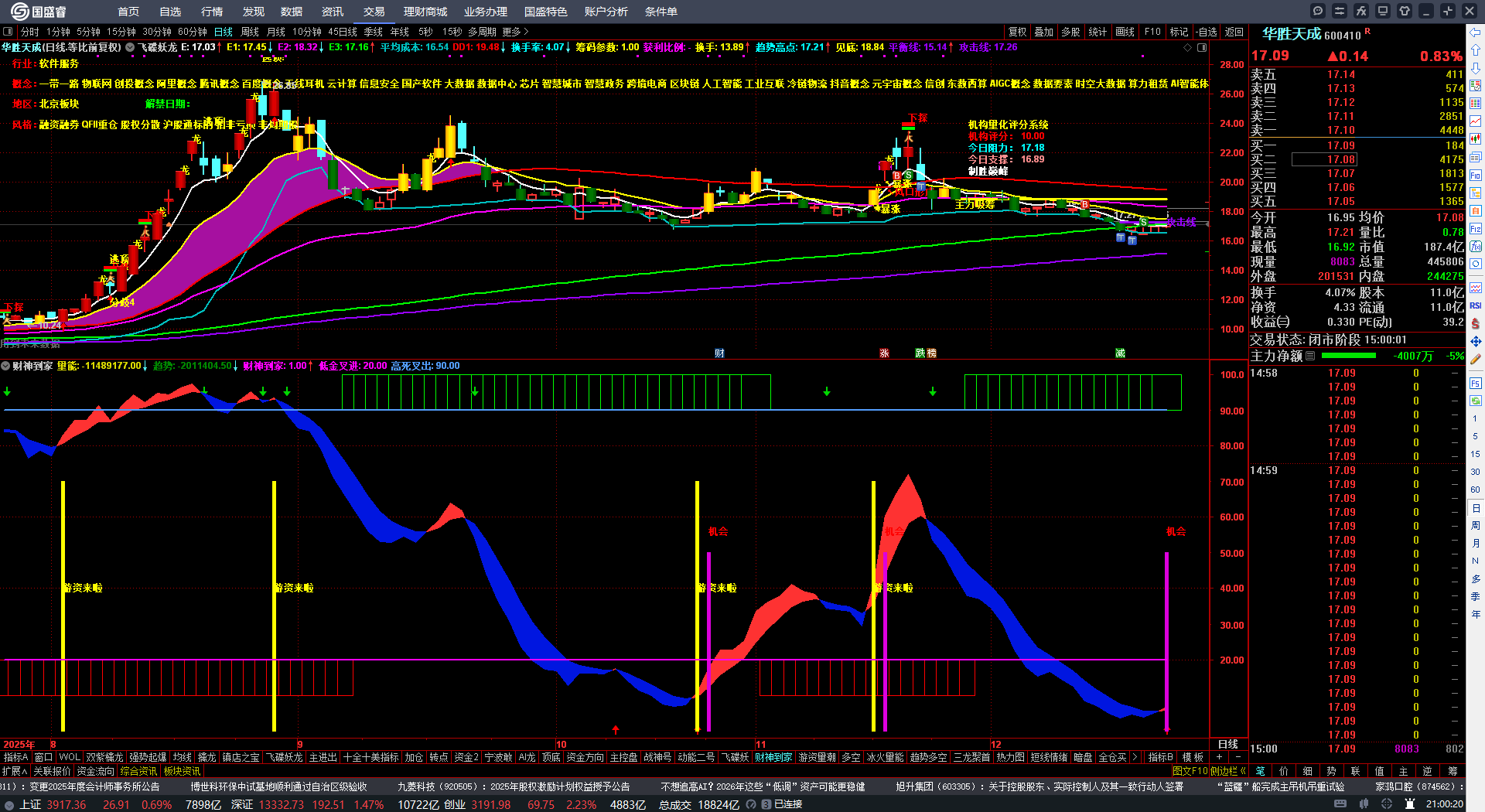Screen dimensions: 1485x812
Task: Open the 理财商城 menu
Action: [425, 12]
